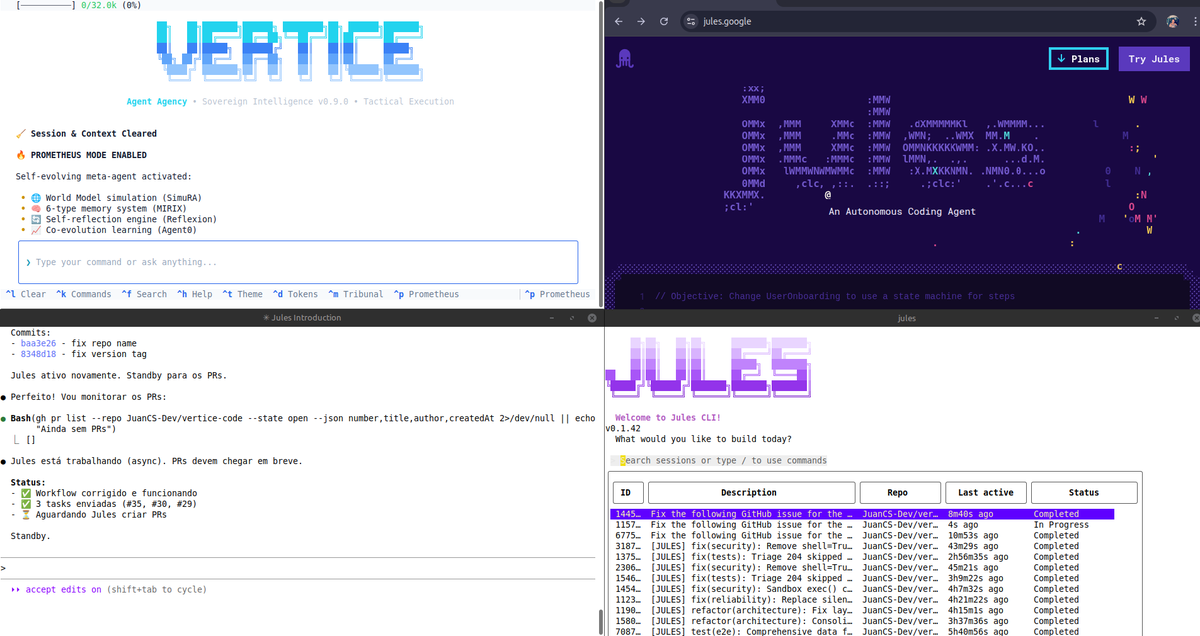Focus the Vertice command input box

[298, 262]
